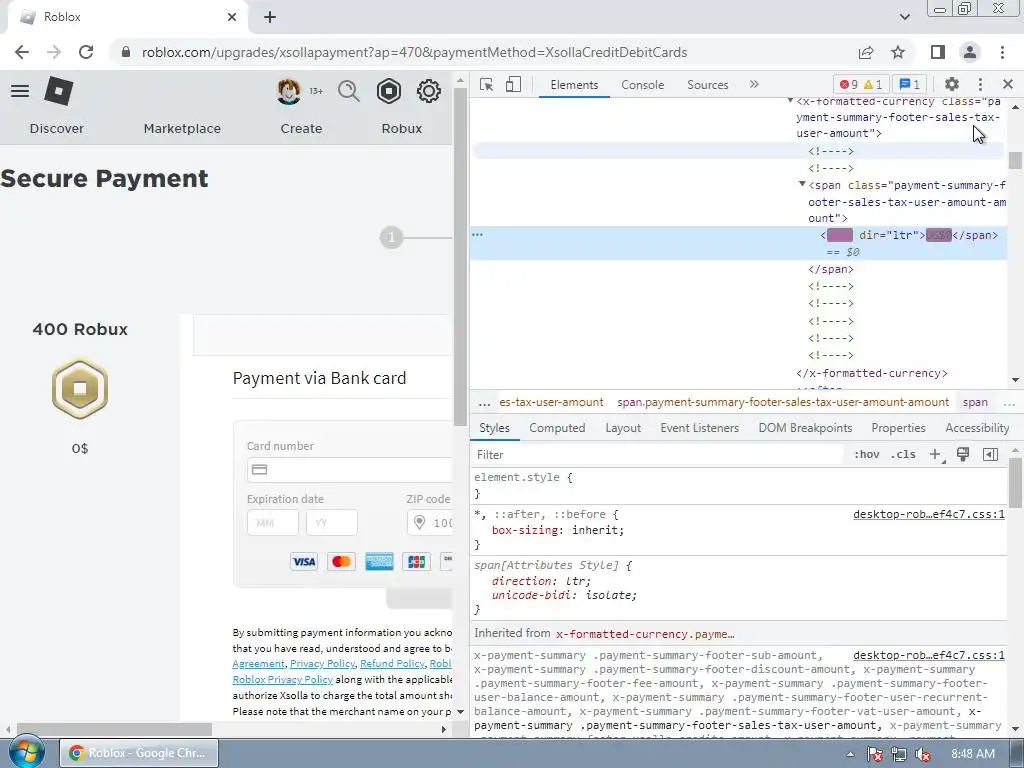Click the search magnifier icon in Roblox header
This screenshot has width=1024, height=768.
349,91
